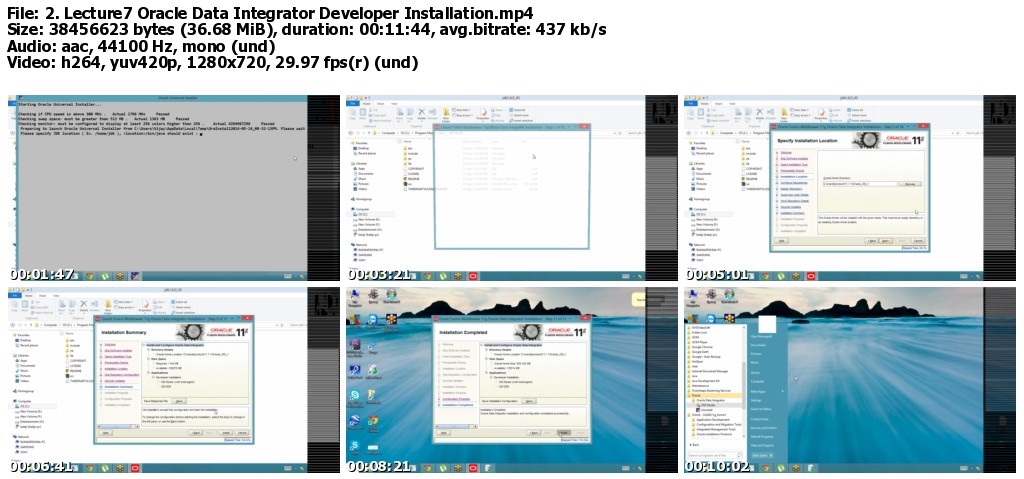
Task: Click Delete ribbon icon in 00:06:41 frame
Action: [84, 306]
